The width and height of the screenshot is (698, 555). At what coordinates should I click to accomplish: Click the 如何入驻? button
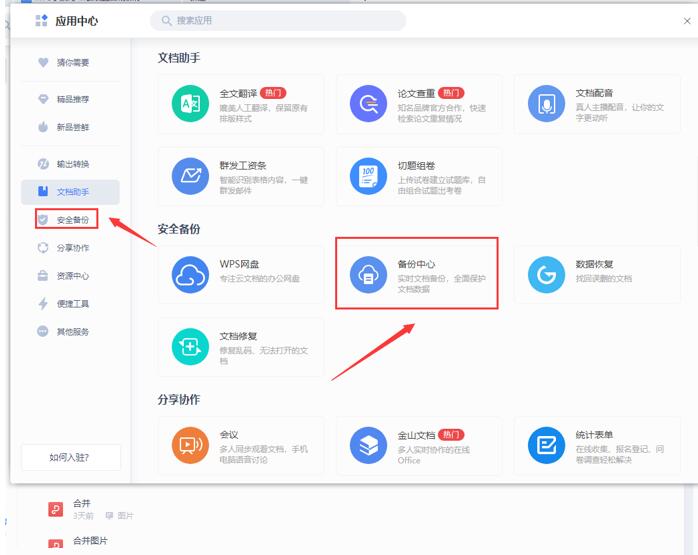pos(71,457)
